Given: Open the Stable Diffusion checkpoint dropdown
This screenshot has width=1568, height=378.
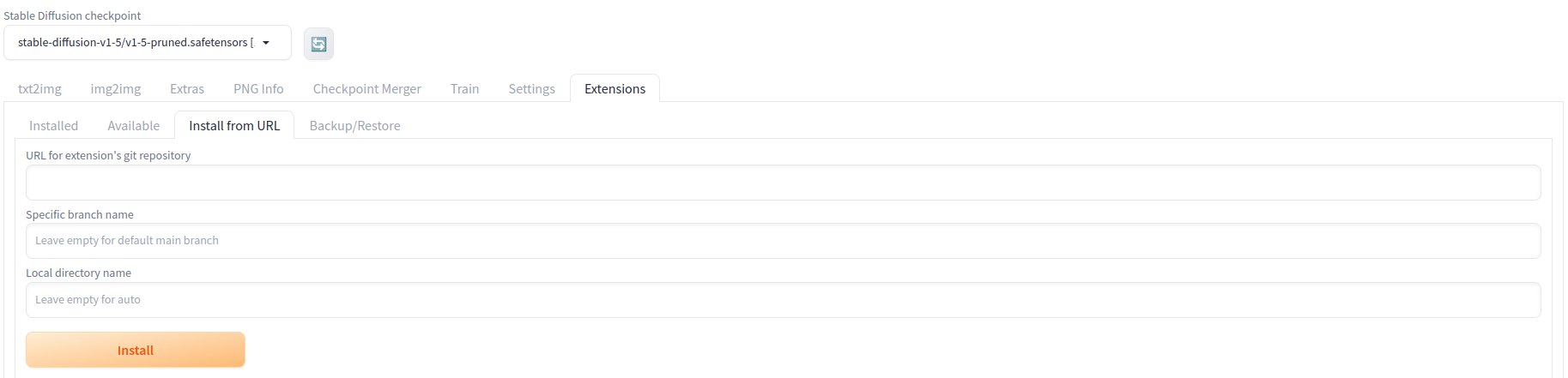Looking at the screenshot, I should 137,43.
